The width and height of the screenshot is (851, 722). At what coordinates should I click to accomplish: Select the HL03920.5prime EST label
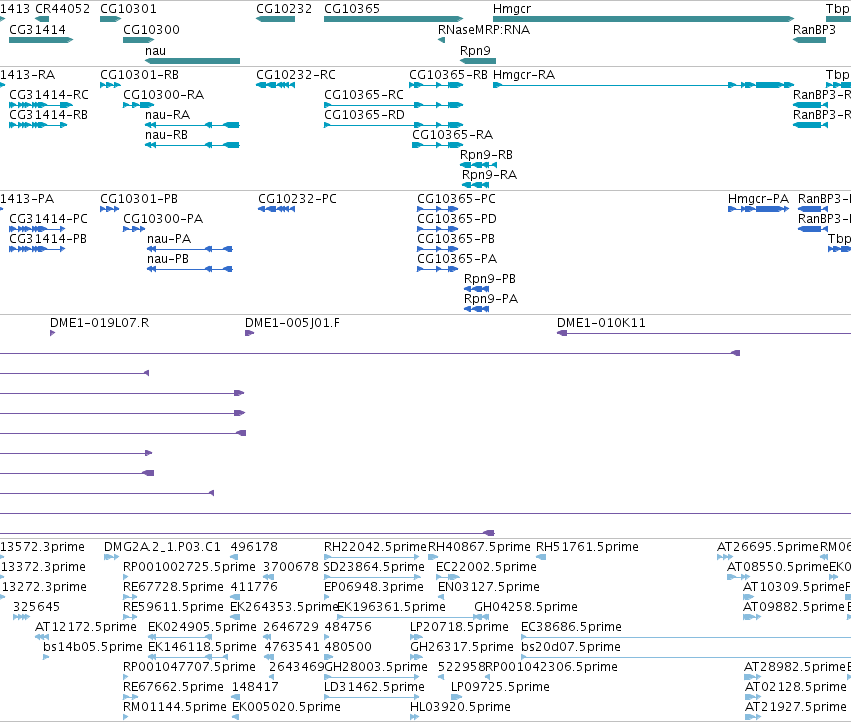point(460,707)
